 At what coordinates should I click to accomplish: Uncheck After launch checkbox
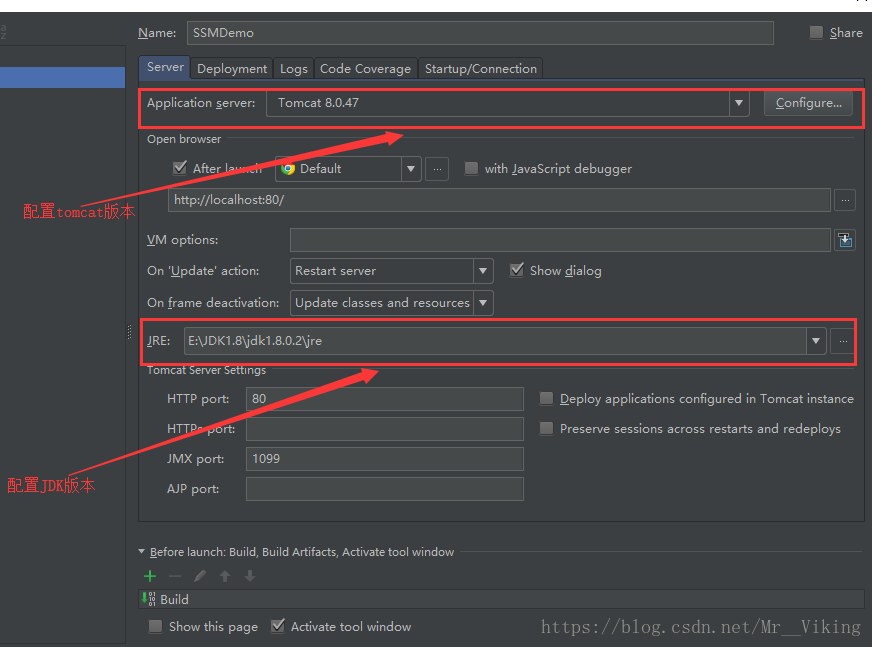point(180,168)
